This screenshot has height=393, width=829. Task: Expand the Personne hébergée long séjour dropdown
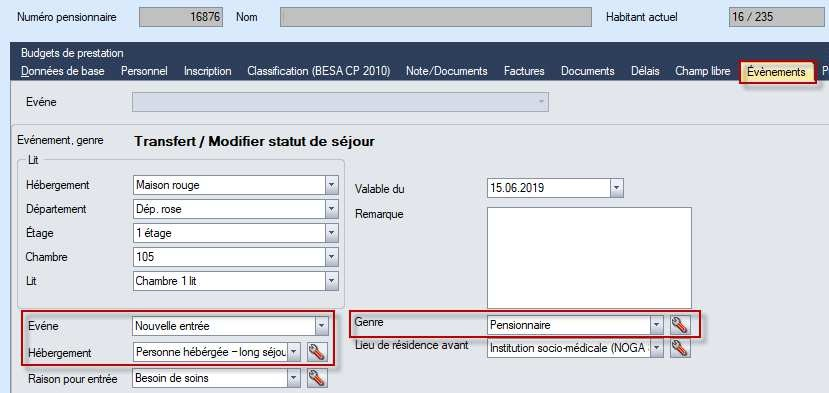[x=294, y=352]
